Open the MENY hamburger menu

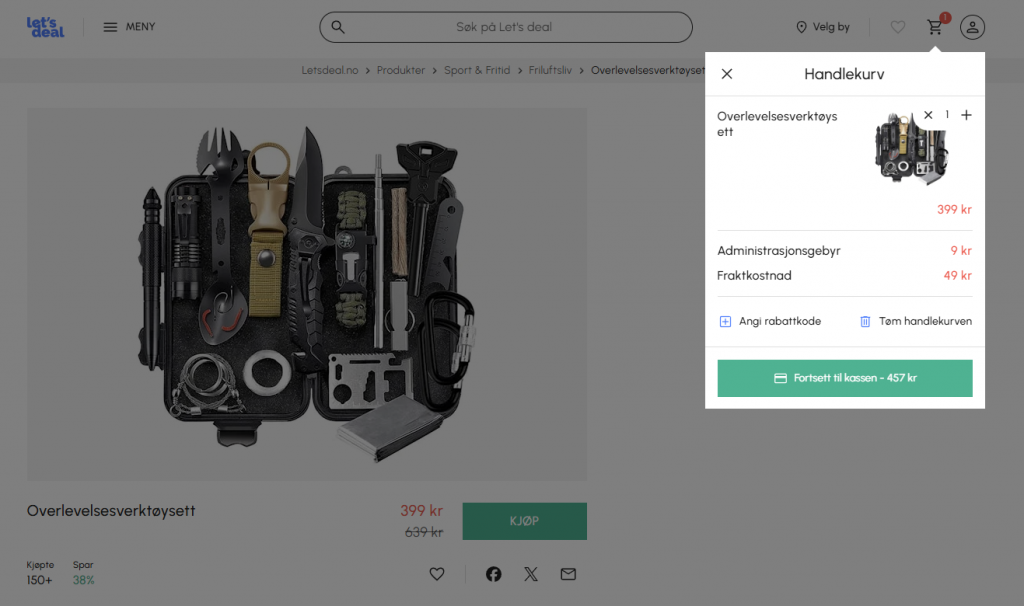click(129, 27)
